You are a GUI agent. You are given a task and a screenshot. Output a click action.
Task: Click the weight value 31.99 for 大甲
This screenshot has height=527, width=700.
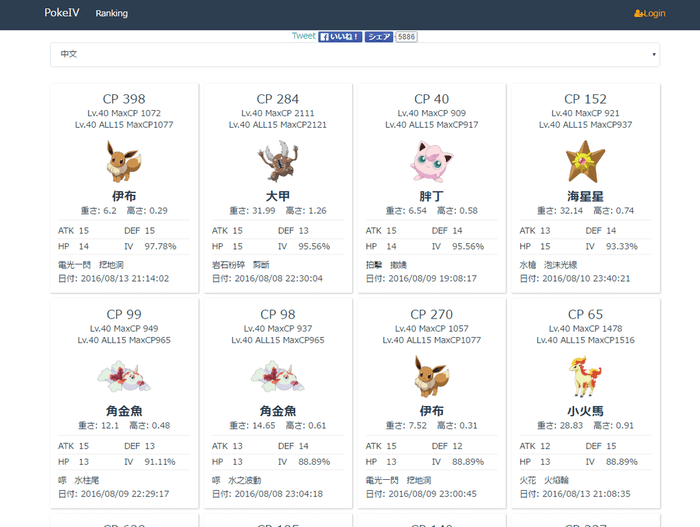tap(264, 211)
